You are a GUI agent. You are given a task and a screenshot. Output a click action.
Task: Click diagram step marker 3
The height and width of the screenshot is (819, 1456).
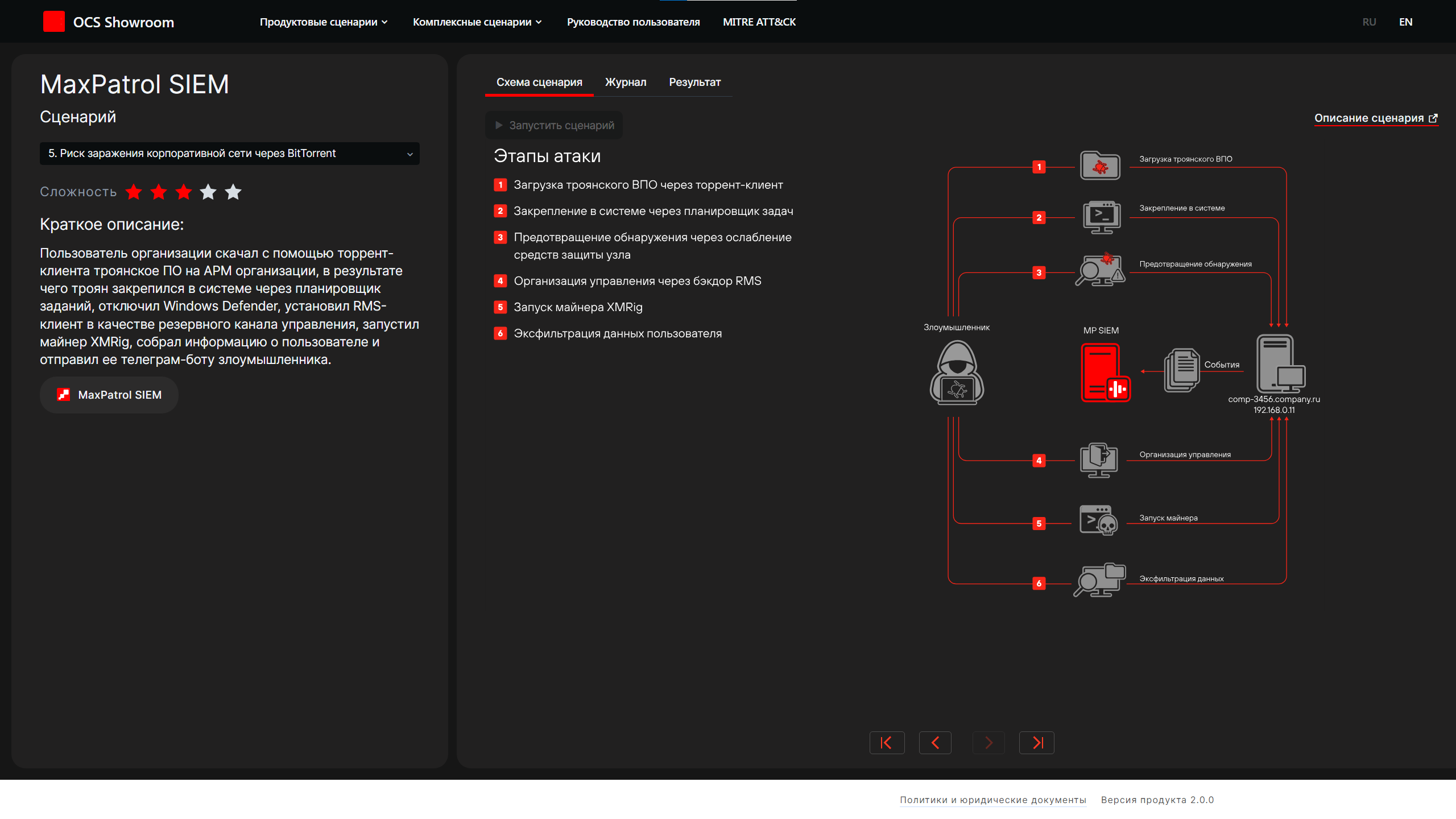click(1039, 273)
